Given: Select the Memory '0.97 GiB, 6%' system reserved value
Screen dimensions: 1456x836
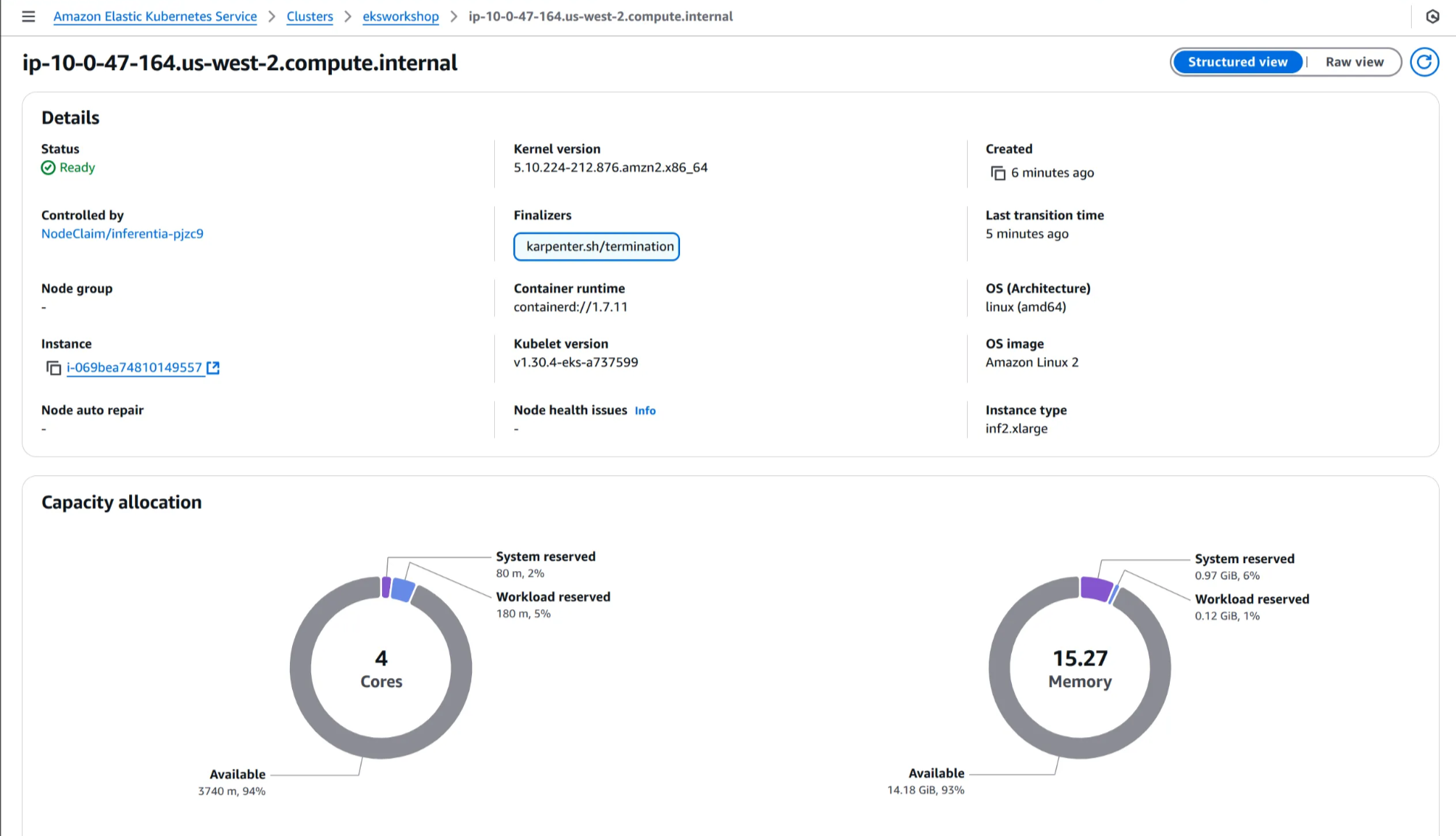Looking at the screenshot, I should coord(1227,576).
